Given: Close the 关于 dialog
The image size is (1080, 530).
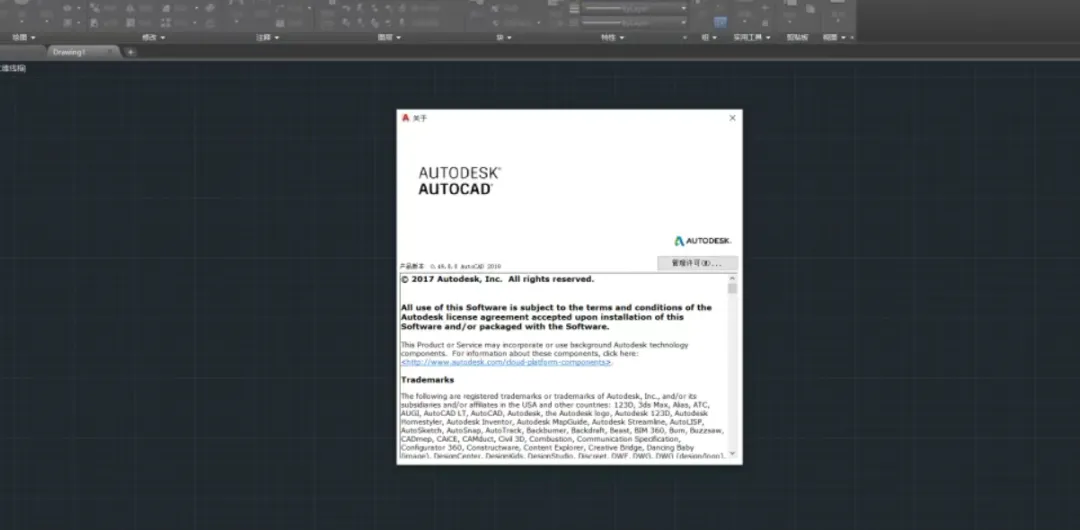Looking at the screenshot, I should click(732, 118).
